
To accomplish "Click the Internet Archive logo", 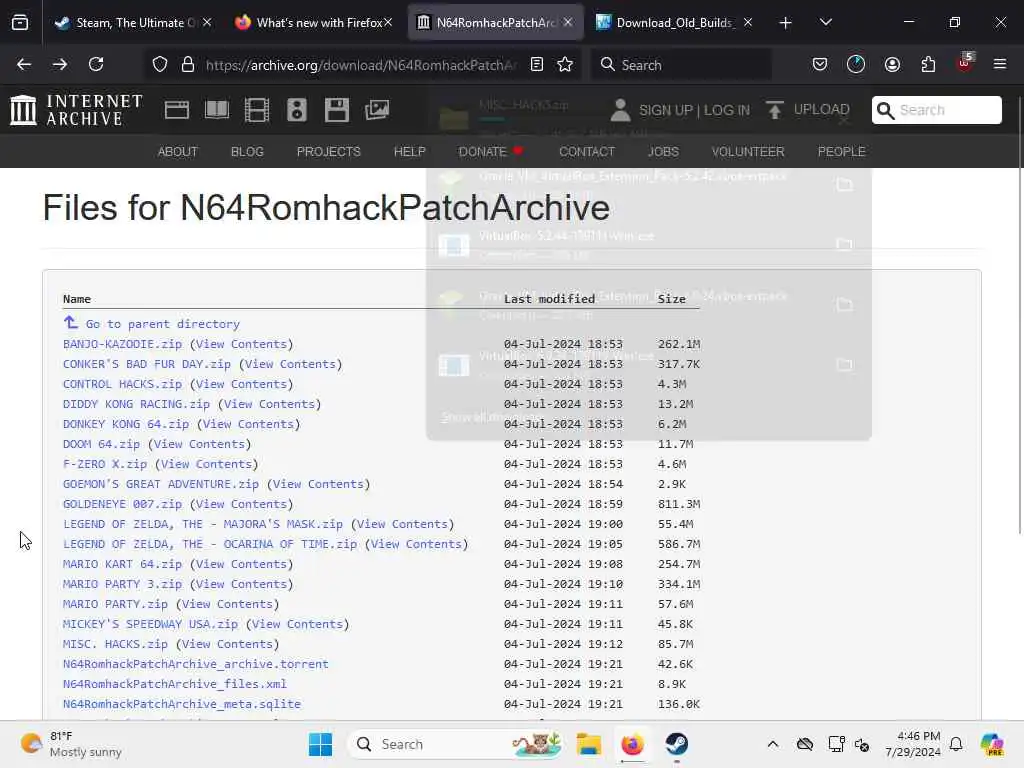I will coord(76,110).
